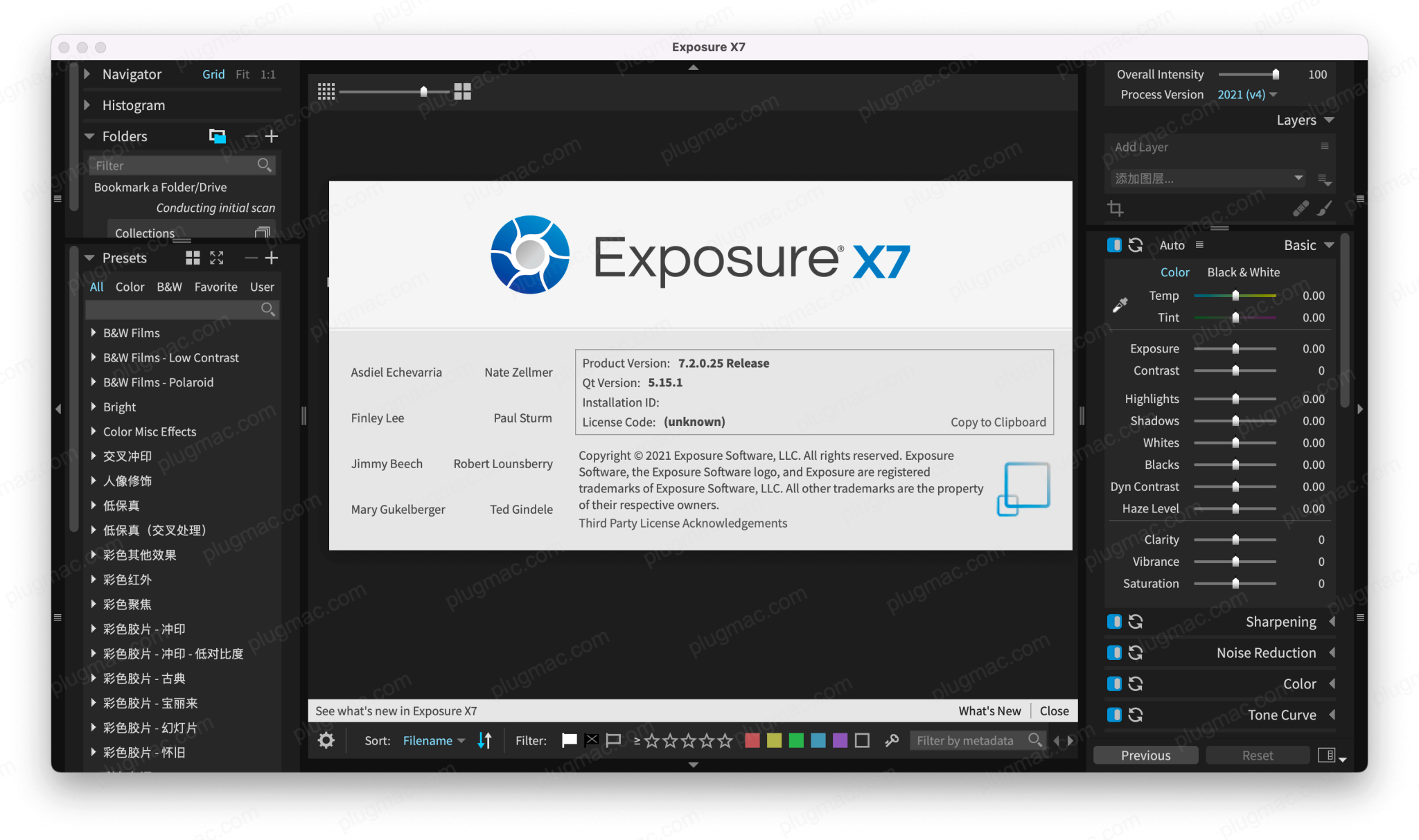Click the Folders browse monitor icon
Image resolution: width=1419 pixels, height=840 pixels.
[218, 136]
